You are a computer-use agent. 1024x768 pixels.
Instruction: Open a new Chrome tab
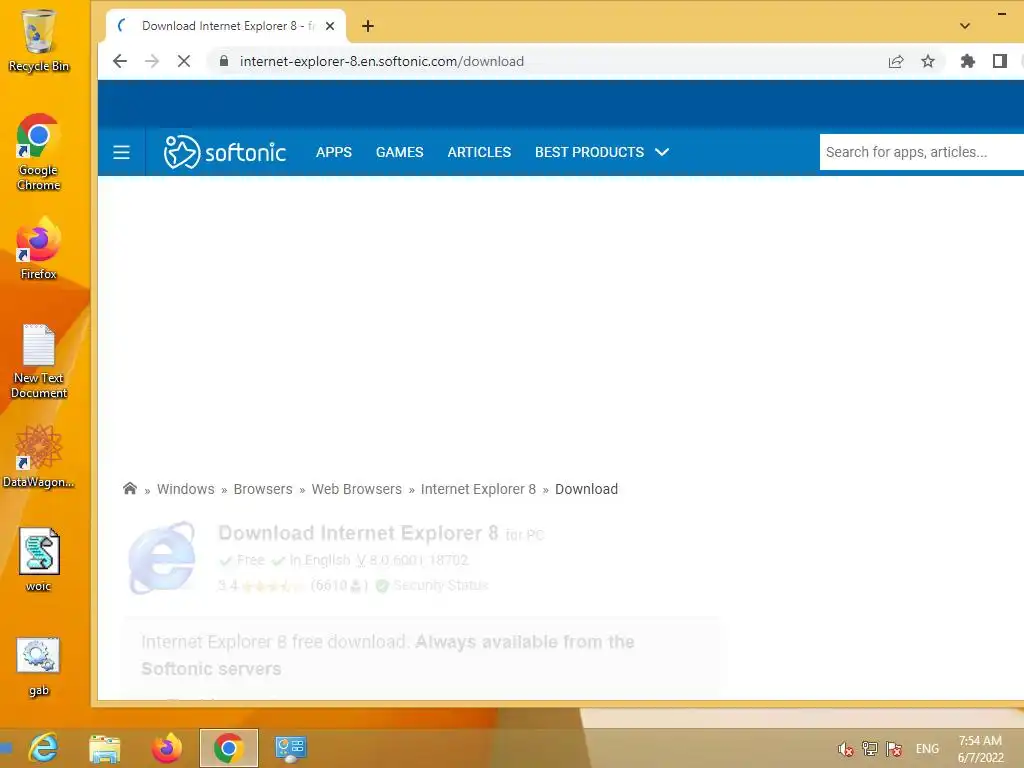368,26
